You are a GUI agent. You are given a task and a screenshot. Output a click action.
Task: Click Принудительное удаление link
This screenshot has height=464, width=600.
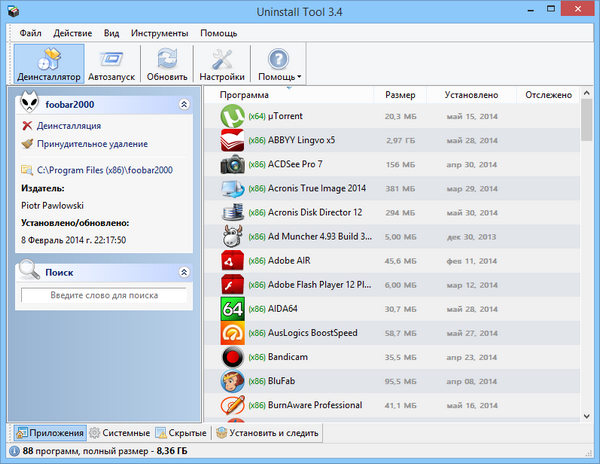91,144
